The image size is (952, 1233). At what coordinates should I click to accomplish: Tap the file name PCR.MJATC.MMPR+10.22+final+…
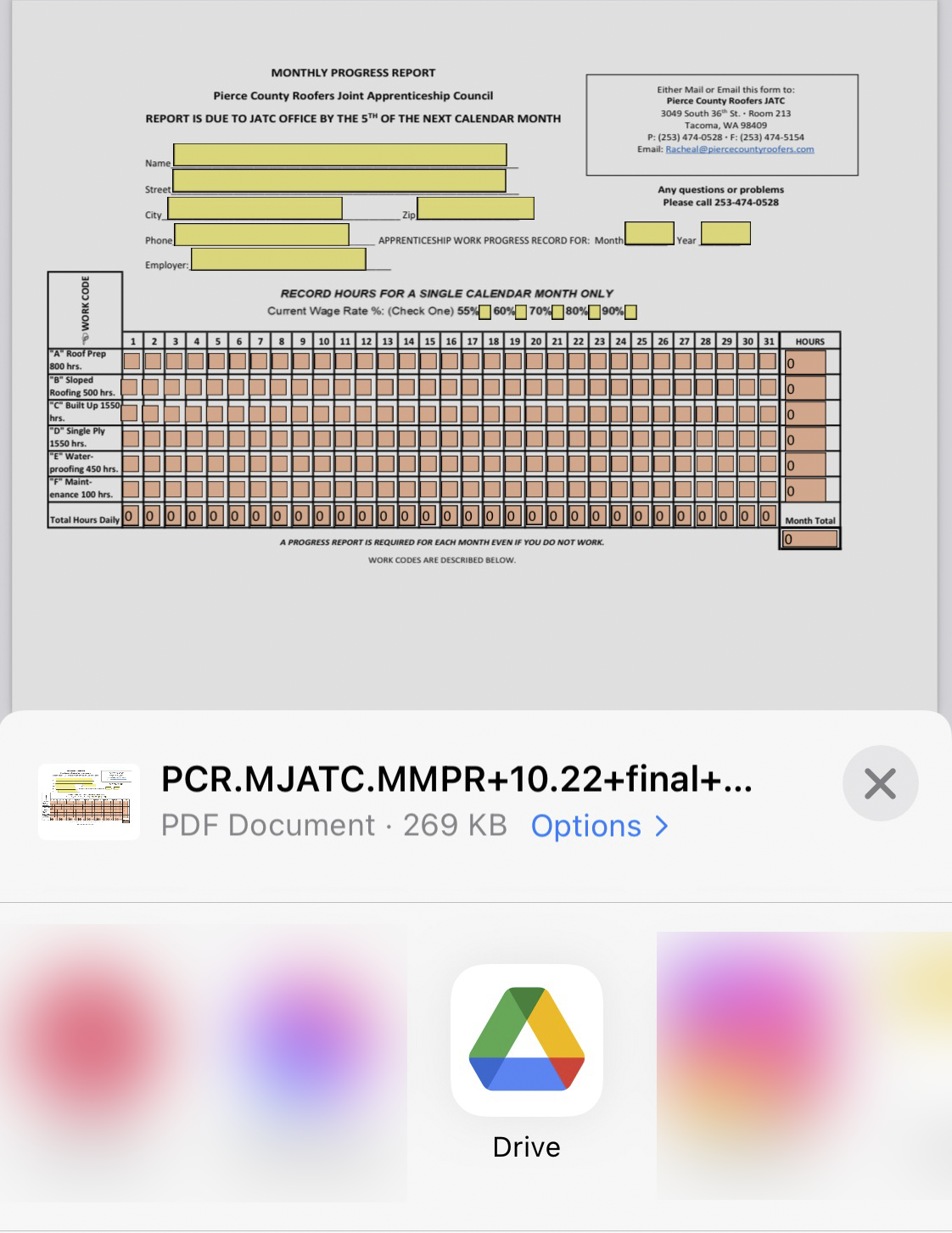(x=456, y=779)
